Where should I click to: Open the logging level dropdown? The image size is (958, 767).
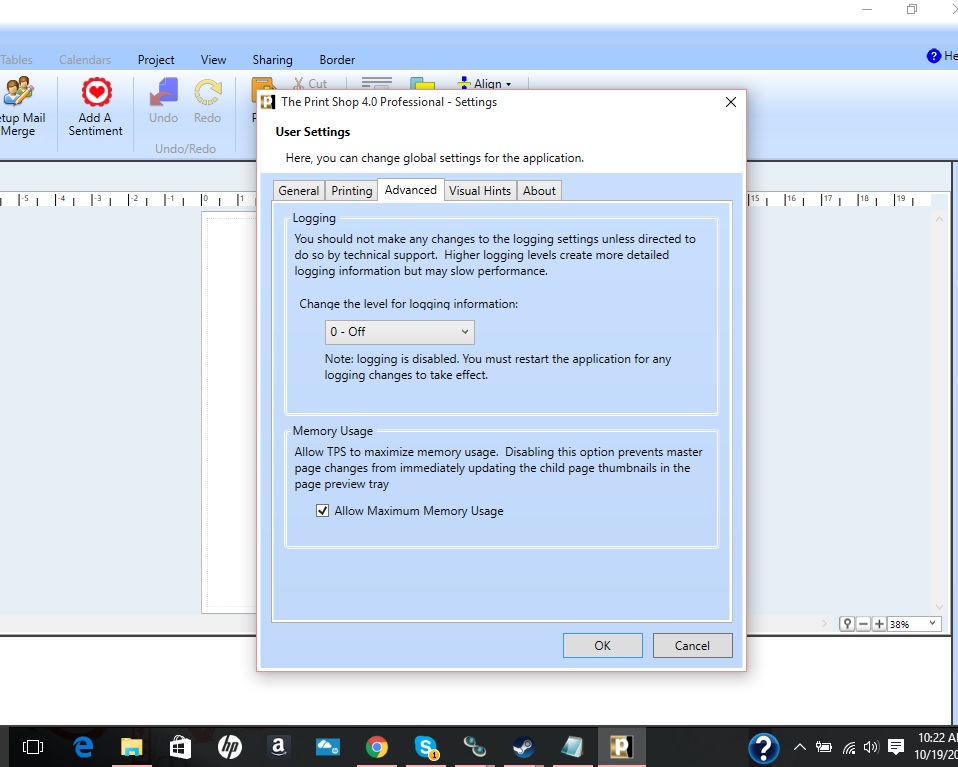point(400,332)
